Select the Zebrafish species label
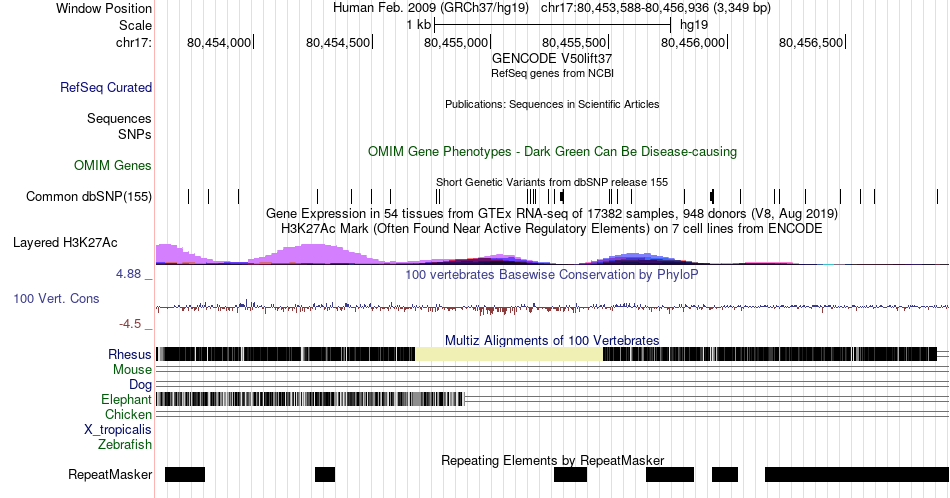 coord(125,445)
